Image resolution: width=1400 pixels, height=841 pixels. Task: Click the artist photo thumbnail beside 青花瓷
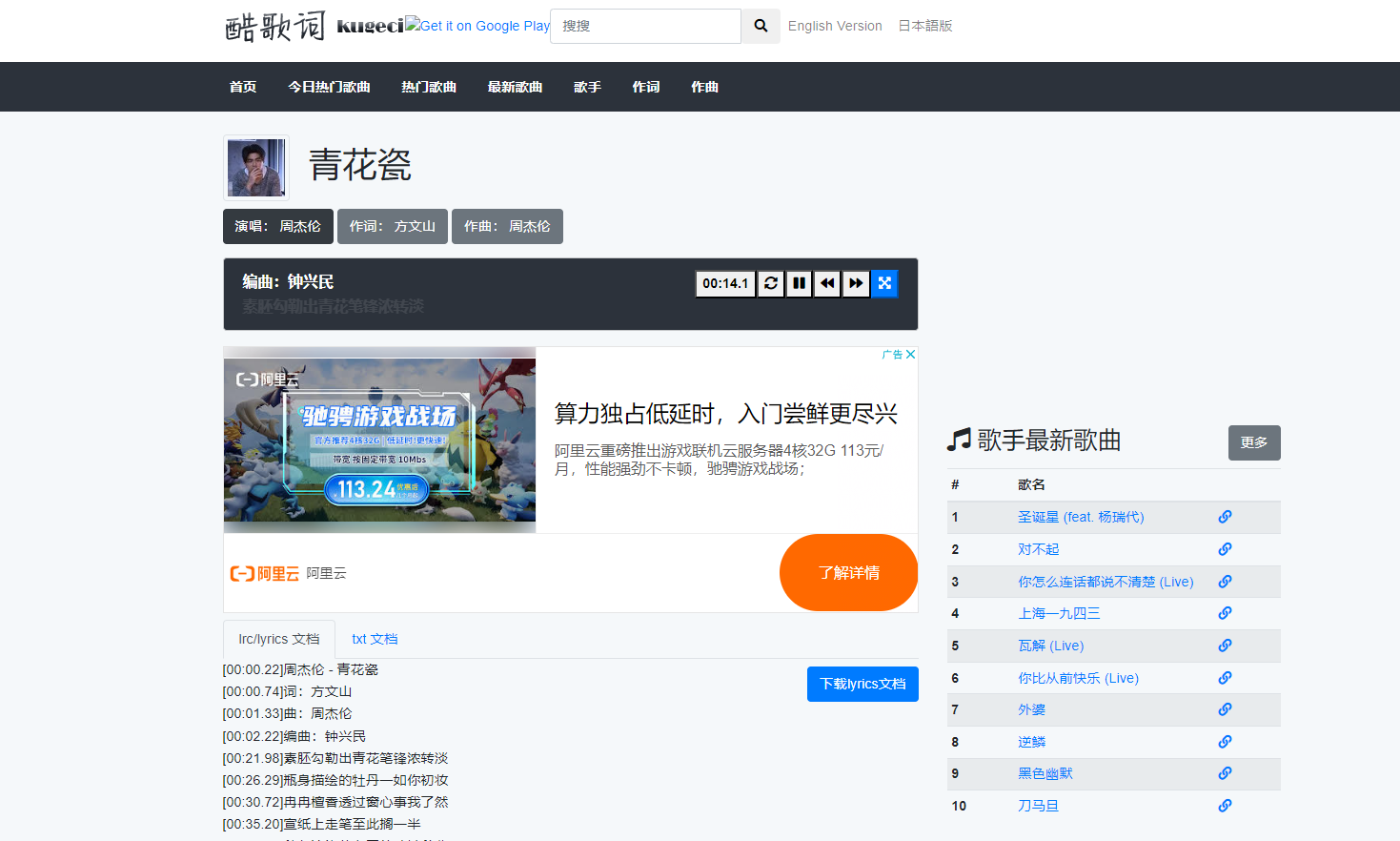[256, 168]
